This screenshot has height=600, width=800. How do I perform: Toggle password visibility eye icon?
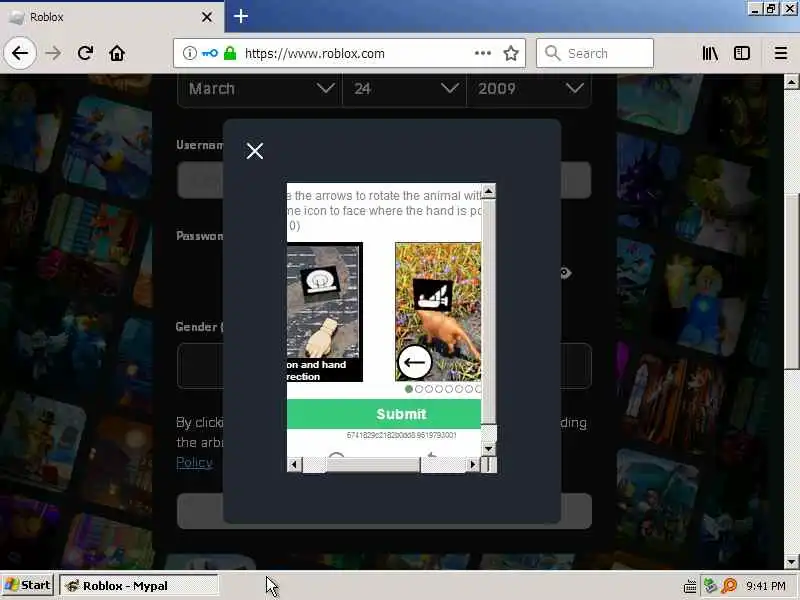565,273
